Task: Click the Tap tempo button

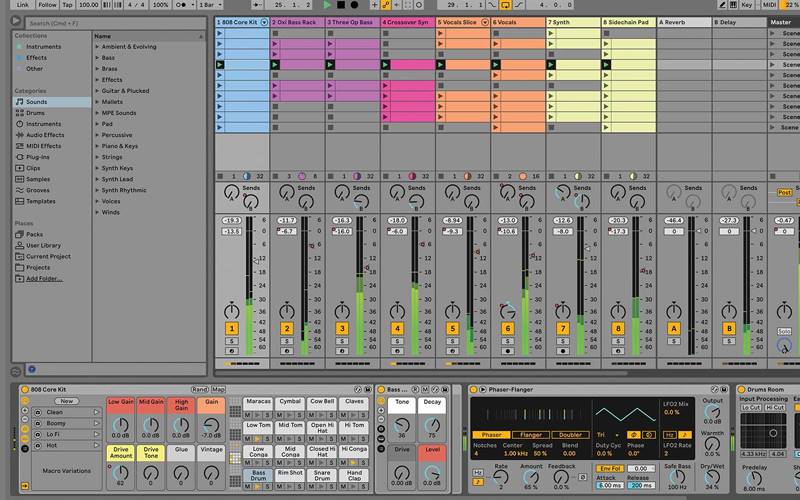Action: 68,6
